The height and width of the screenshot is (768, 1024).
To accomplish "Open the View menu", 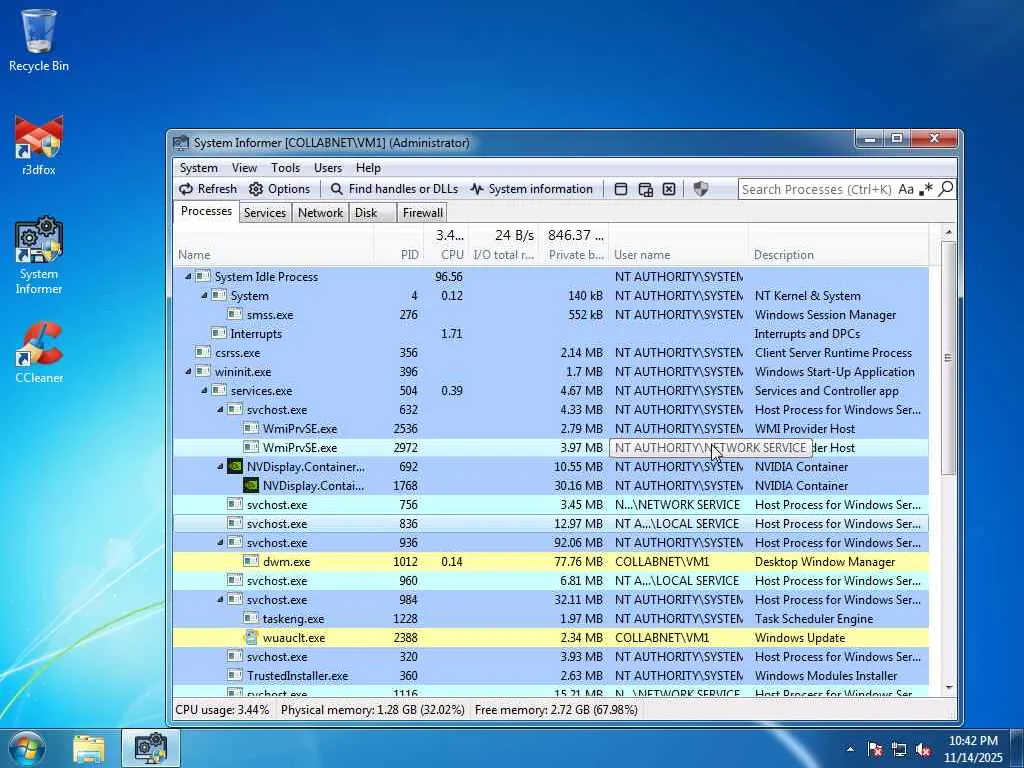I will tap(244, 168).
